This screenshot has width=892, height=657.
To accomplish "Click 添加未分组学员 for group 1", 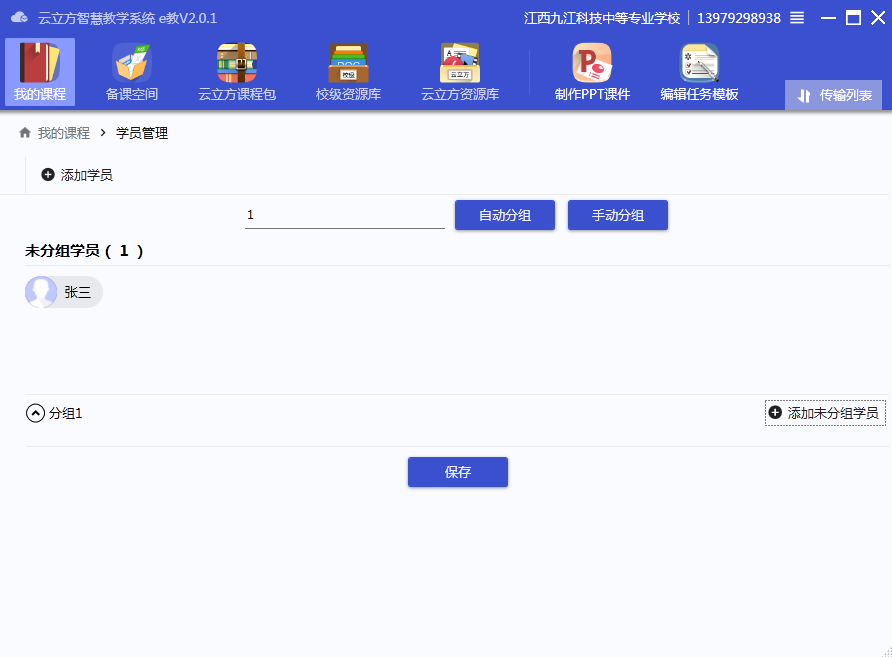I will click(824, 413).
